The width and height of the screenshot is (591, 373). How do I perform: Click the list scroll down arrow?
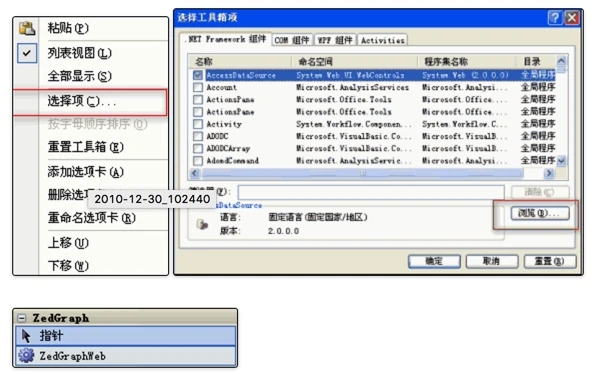[561, 161]
